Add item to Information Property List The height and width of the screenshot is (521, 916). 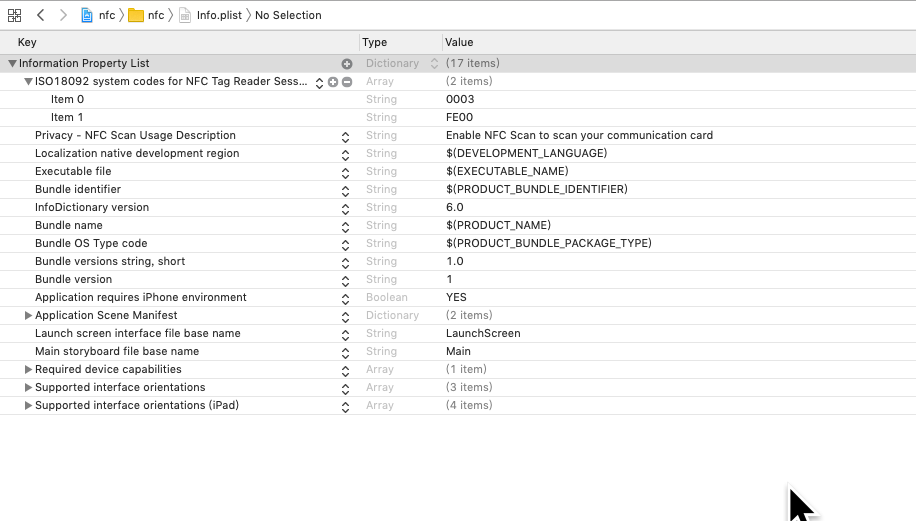click(x=347, y=64)
